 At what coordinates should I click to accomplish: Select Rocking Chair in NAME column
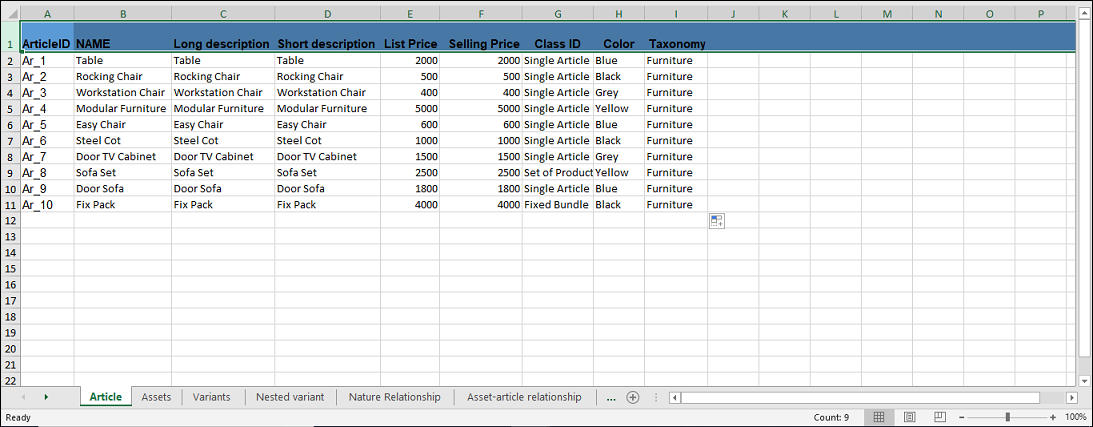pos(123,77)
